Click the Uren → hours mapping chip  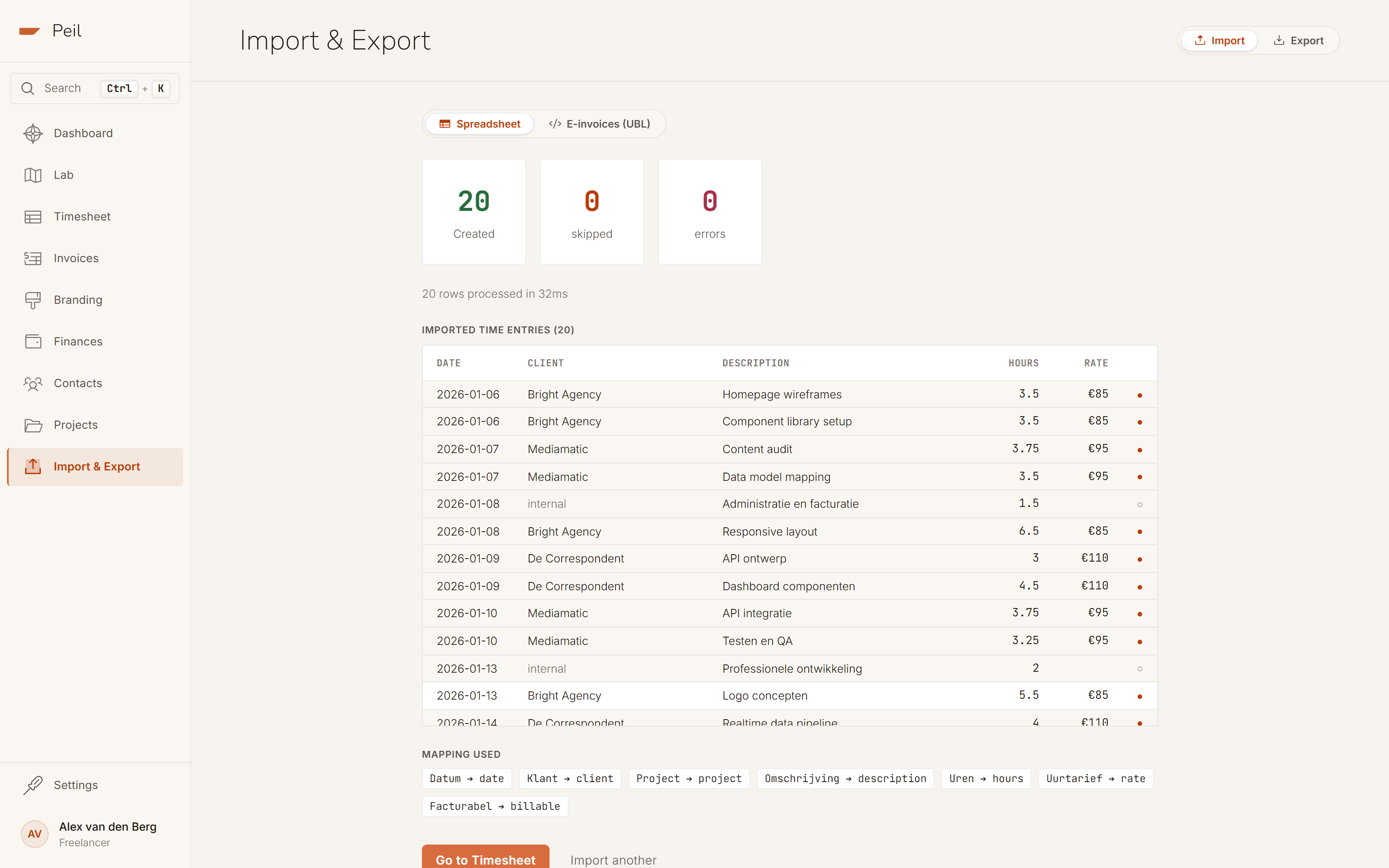pos(986,779)
